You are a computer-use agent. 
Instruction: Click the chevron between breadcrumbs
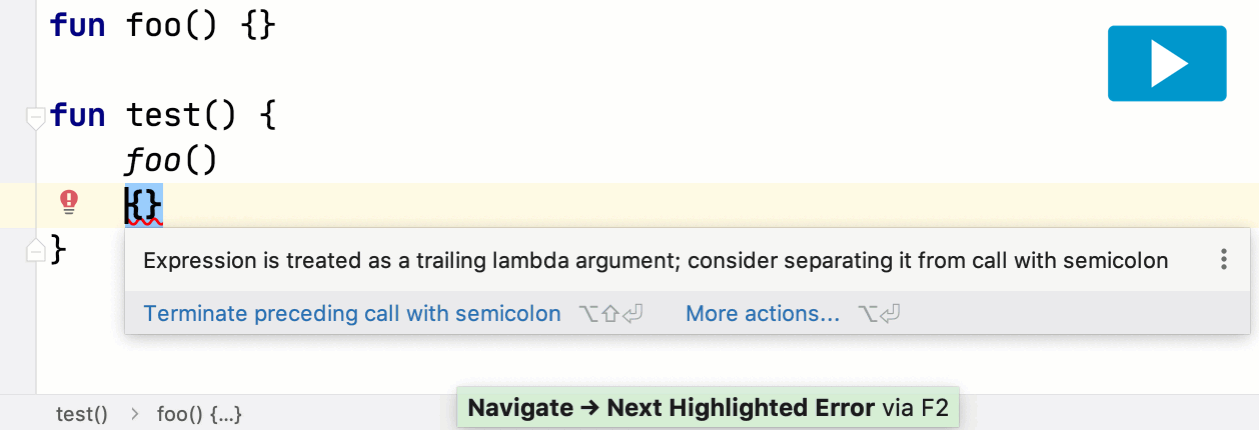point(134,413)
